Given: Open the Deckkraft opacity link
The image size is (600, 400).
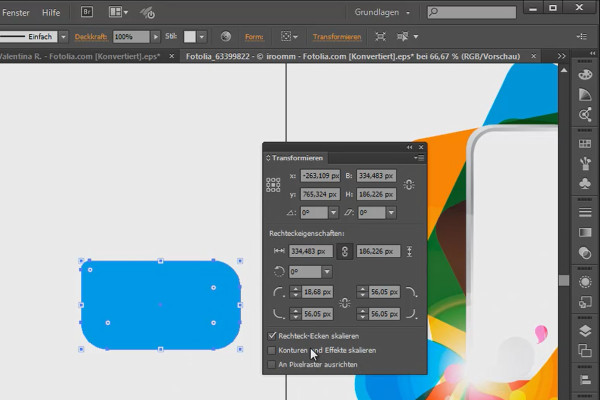Looking at the screenshot, I should pos(91,37).
